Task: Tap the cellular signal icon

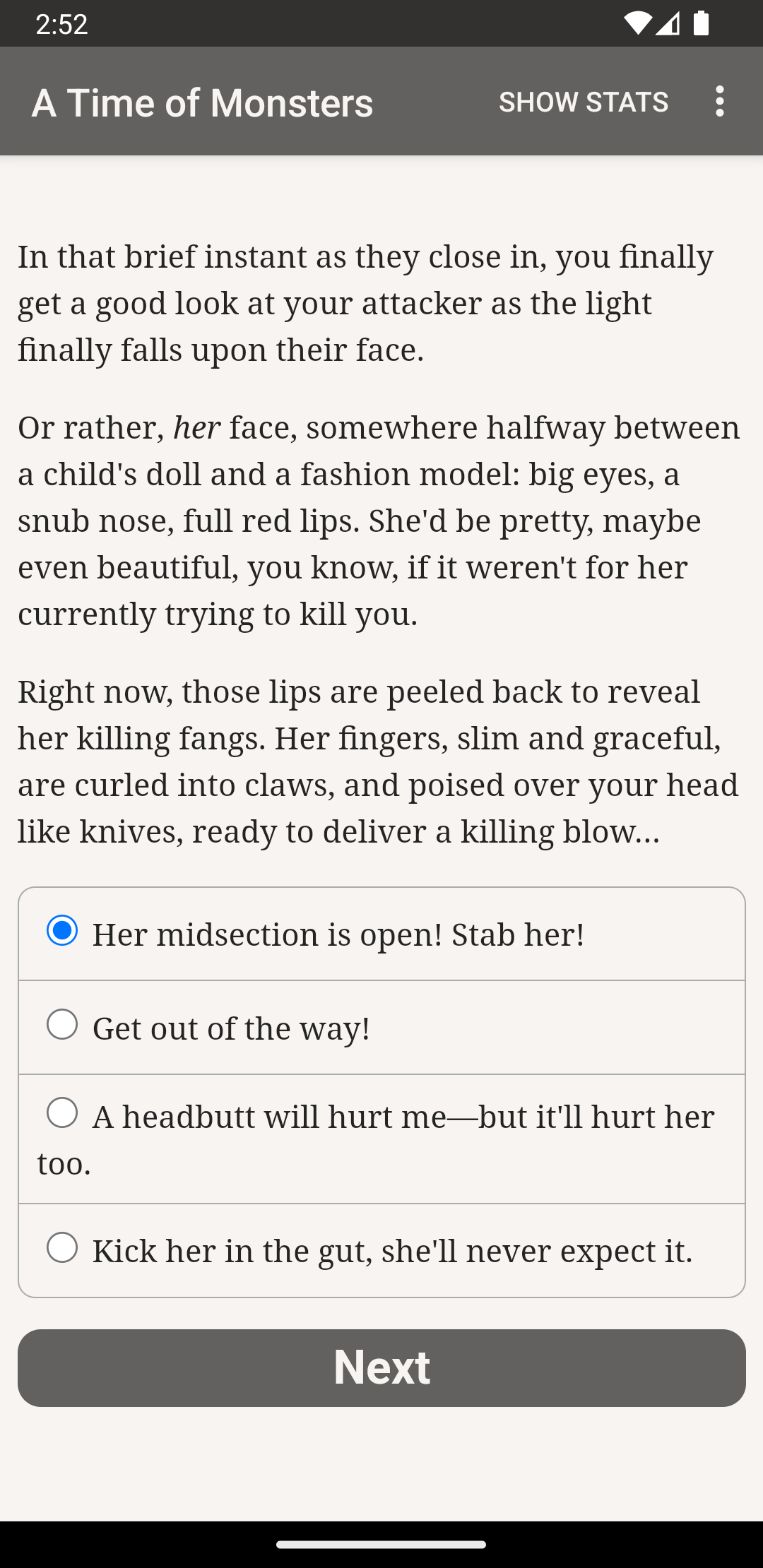Action: click(x=668, y=23)
